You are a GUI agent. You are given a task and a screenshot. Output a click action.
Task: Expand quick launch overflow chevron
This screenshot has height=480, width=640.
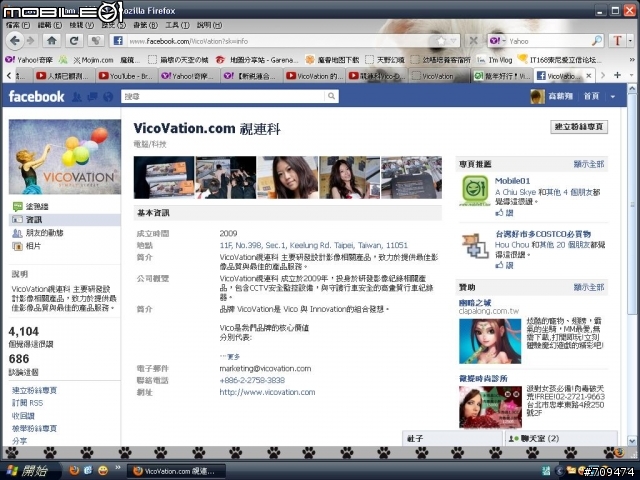click(118, 467)
